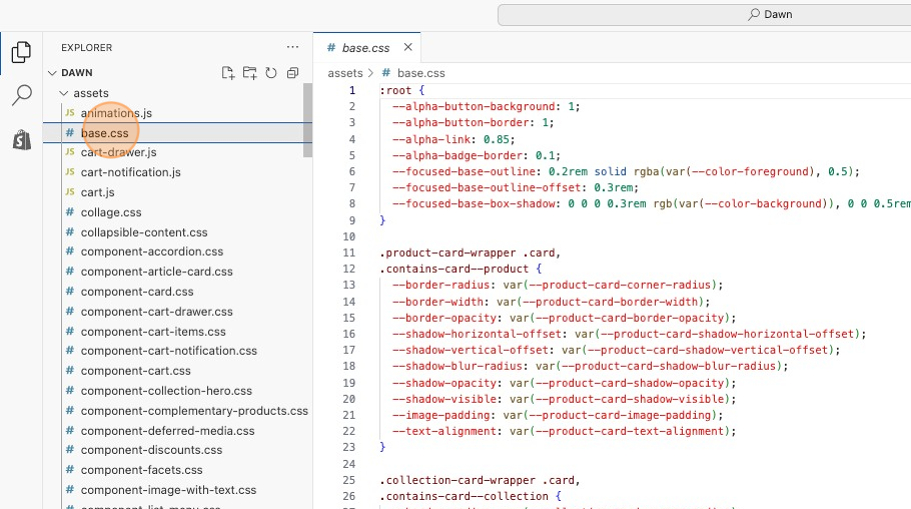911x509 pixels.
Task: Open Explorer's more actions ellipsis menu
Action: 292,47
